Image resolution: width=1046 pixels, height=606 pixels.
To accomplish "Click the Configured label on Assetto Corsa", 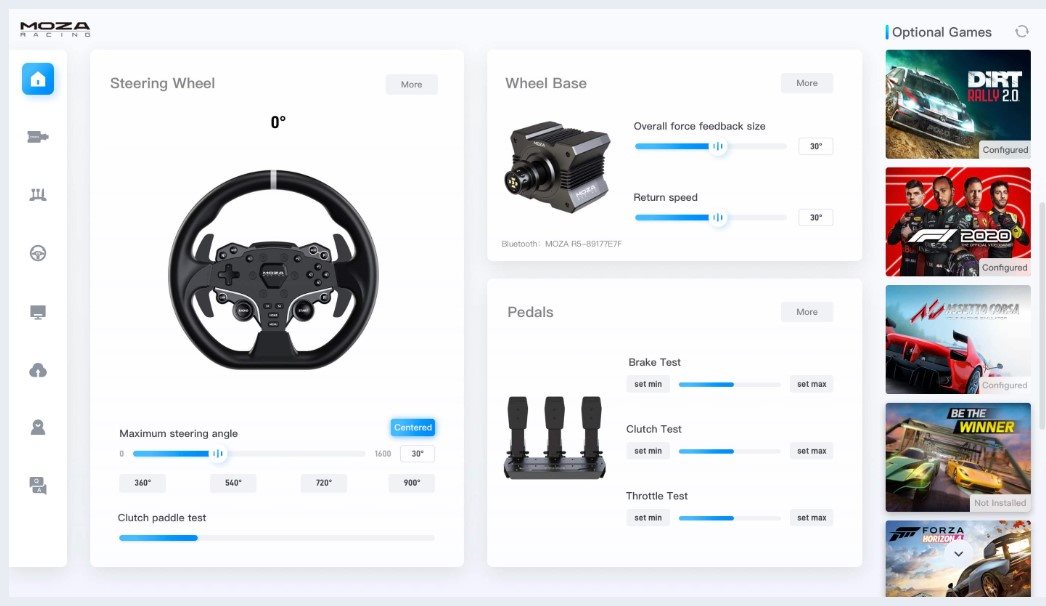I will [x=1005, y=385].
